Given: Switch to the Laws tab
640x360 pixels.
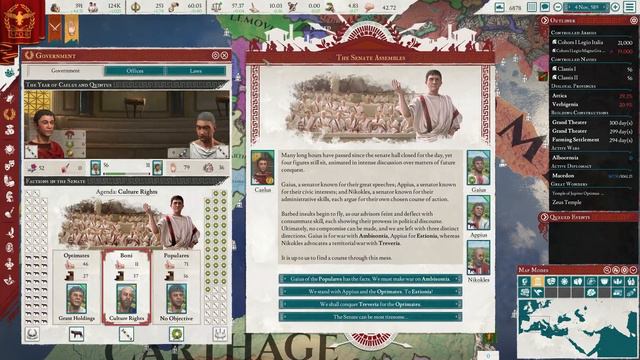Looking at the screenshot, I should point(196,71).
